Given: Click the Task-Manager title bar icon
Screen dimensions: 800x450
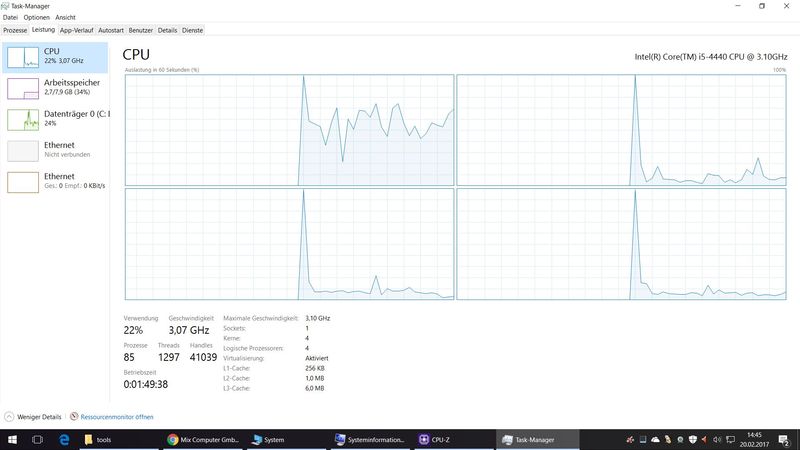Looking at the screenshot, I should (x=5, y=6).
